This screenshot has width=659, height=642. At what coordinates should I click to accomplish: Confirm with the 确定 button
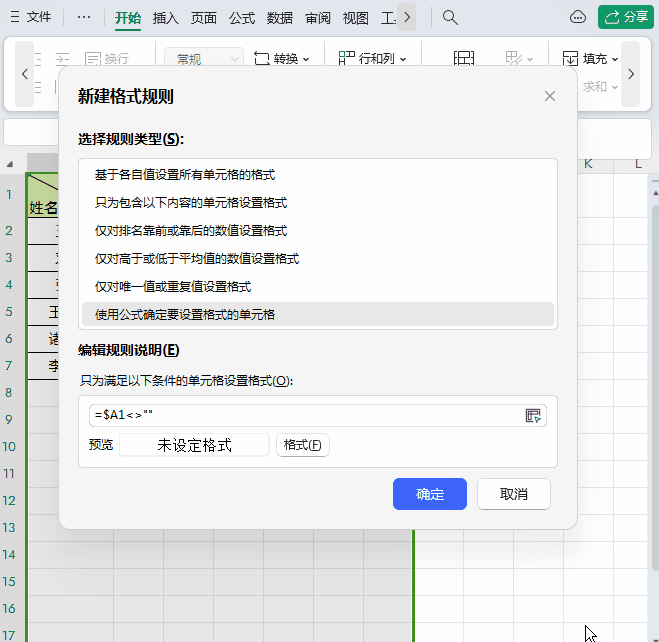[x=430, y=494]
